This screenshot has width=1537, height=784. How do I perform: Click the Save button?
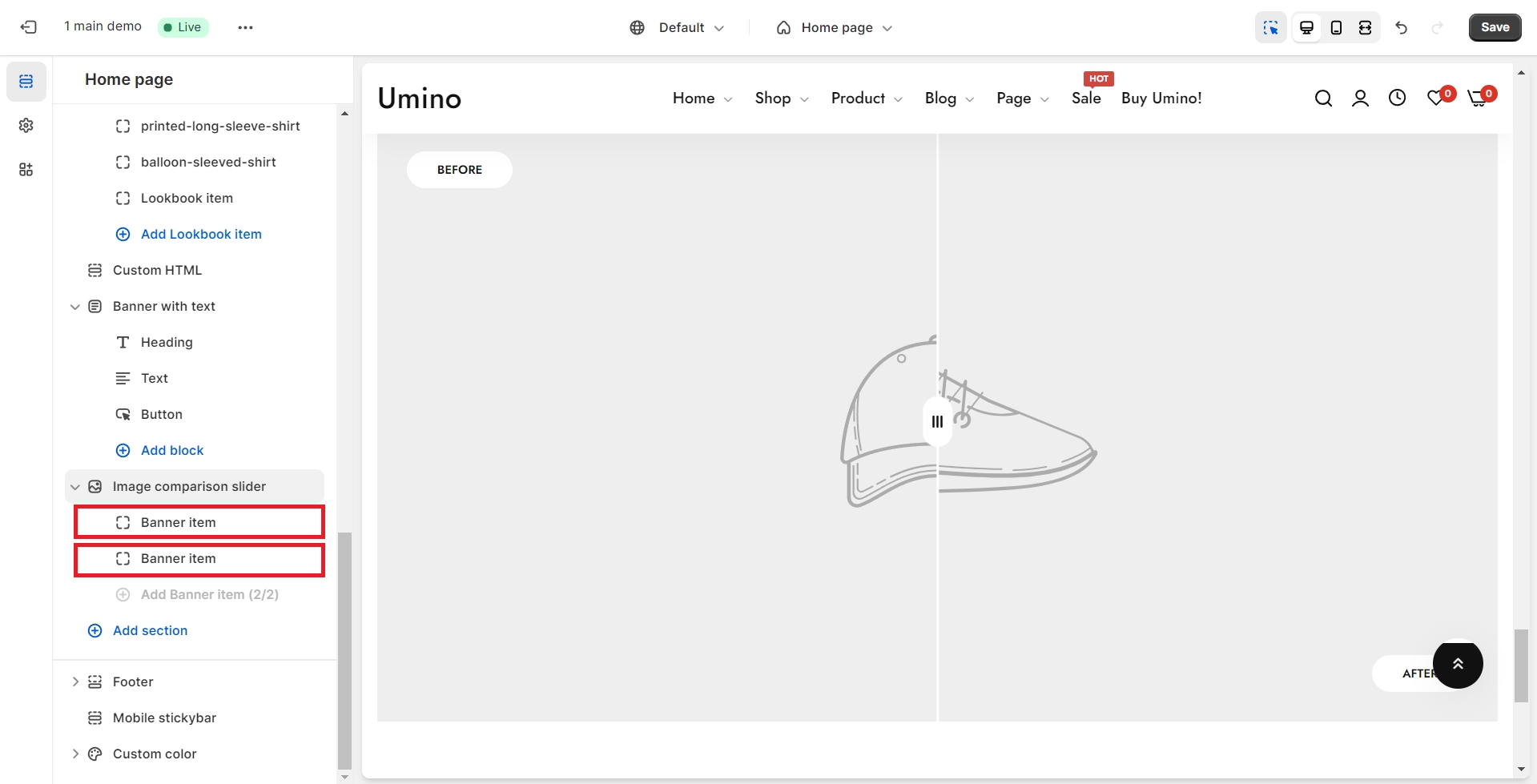(1495, 27)
